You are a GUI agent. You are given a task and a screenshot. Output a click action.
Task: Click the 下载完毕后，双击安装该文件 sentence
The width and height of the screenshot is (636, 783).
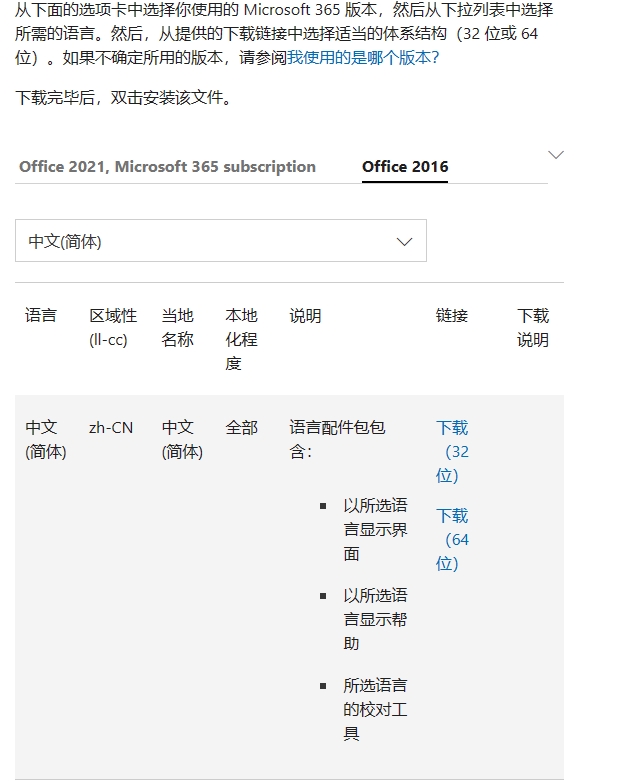coord(124,97)
